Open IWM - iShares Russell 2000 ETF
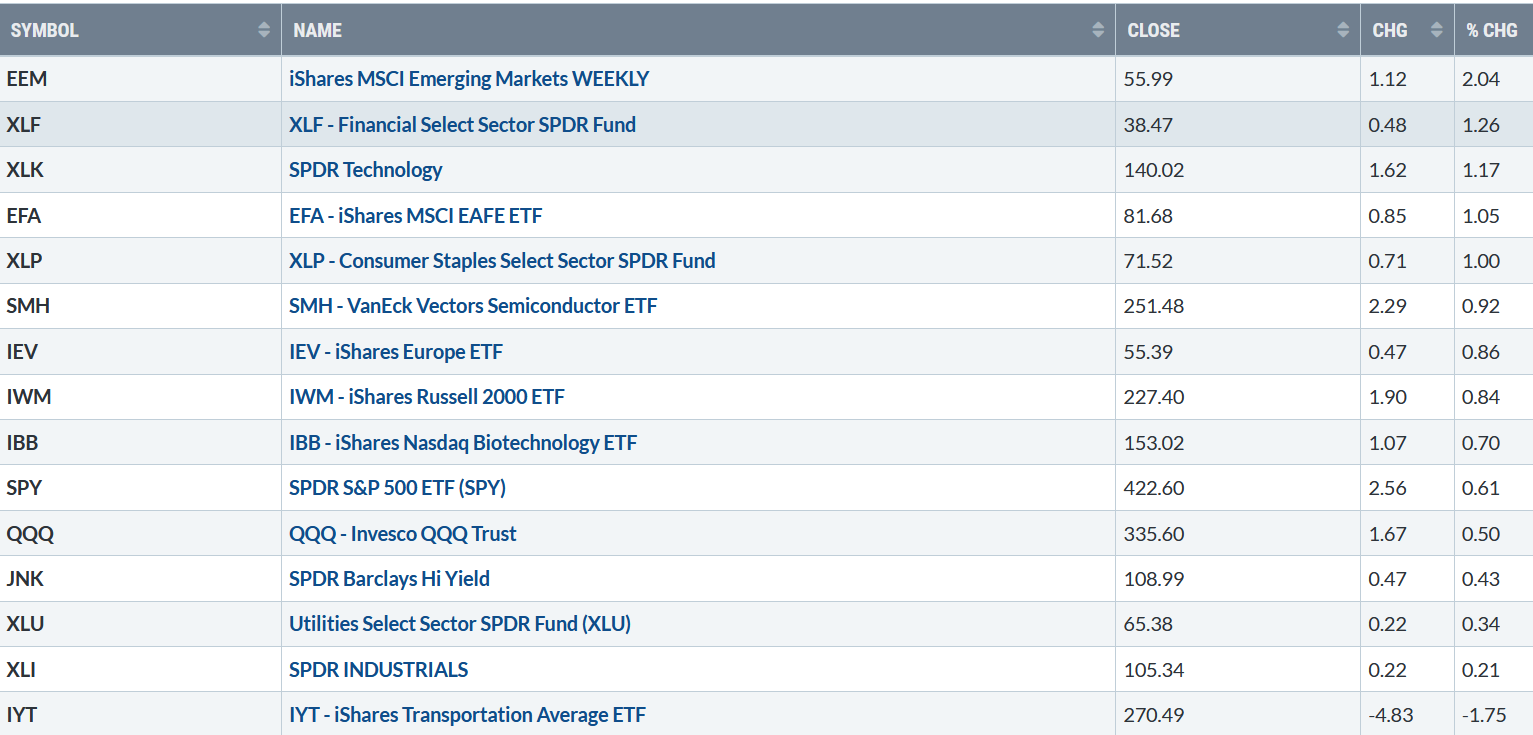1533x735 pixels. coord(427,397)
